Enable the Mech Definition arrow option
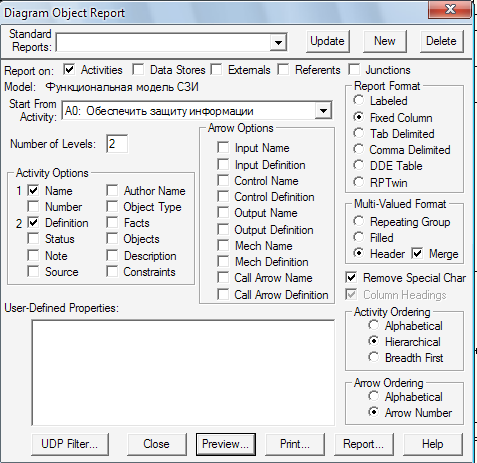The height and width of the screenshot is (463, 477). 223,262
